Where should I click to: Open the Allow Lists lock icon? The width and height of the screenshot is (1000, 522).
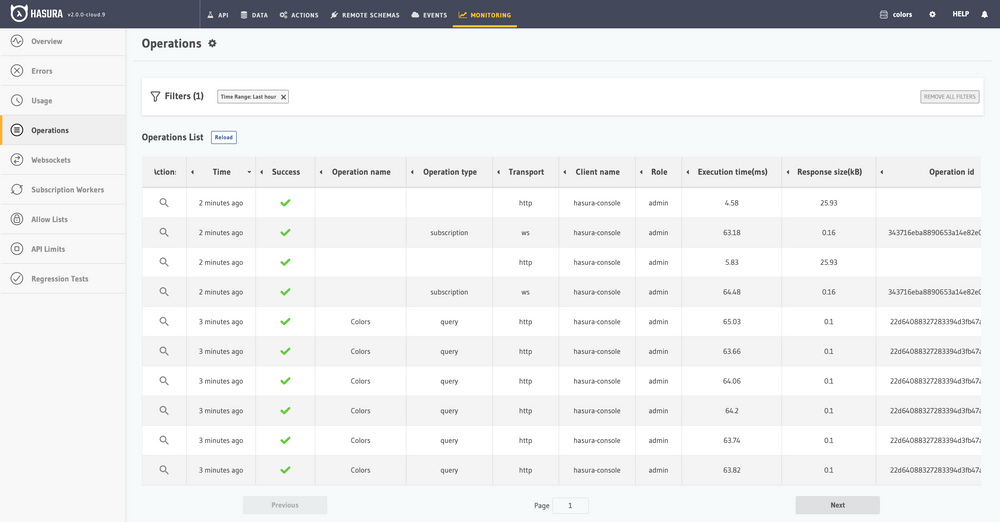(x=17, y=219)
